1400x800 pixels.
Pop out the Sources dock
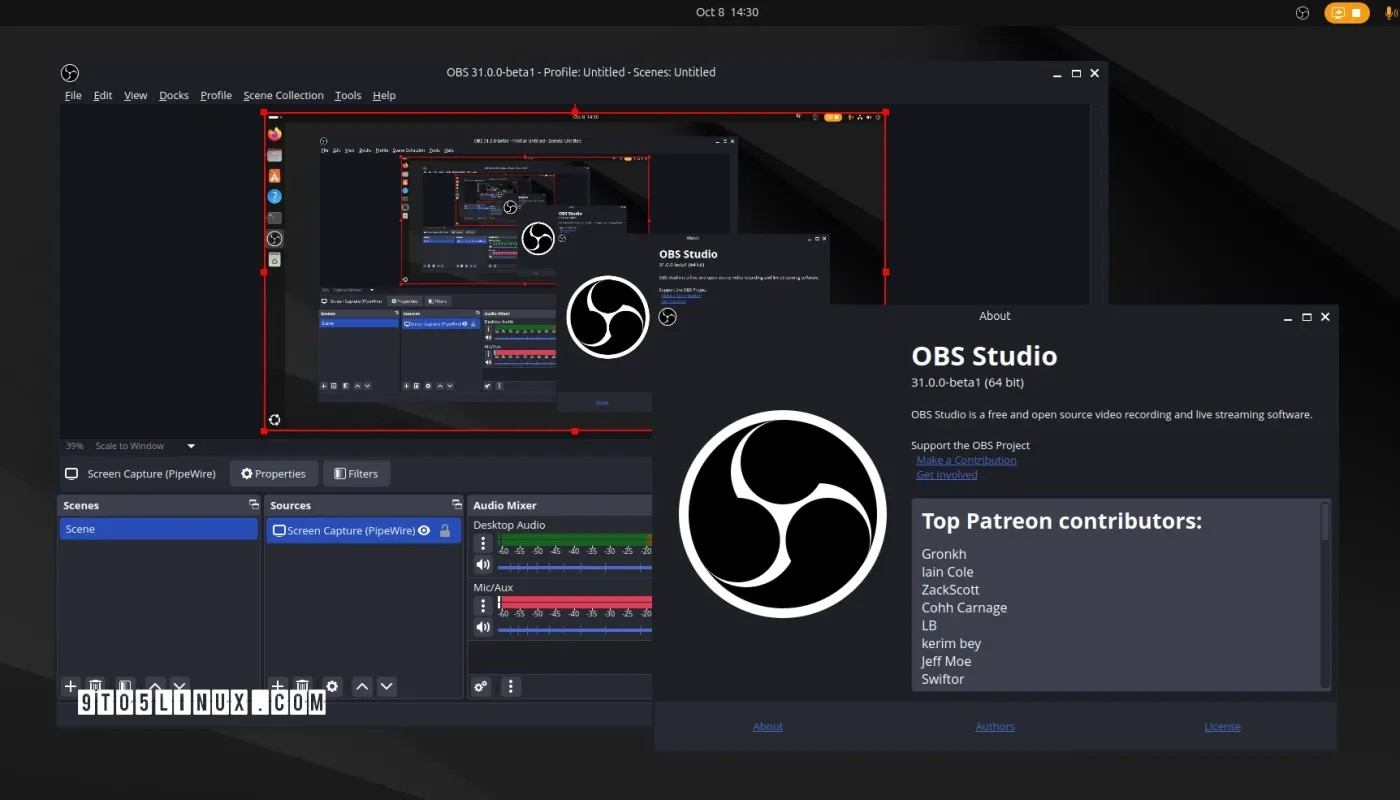tap(457, 505)
